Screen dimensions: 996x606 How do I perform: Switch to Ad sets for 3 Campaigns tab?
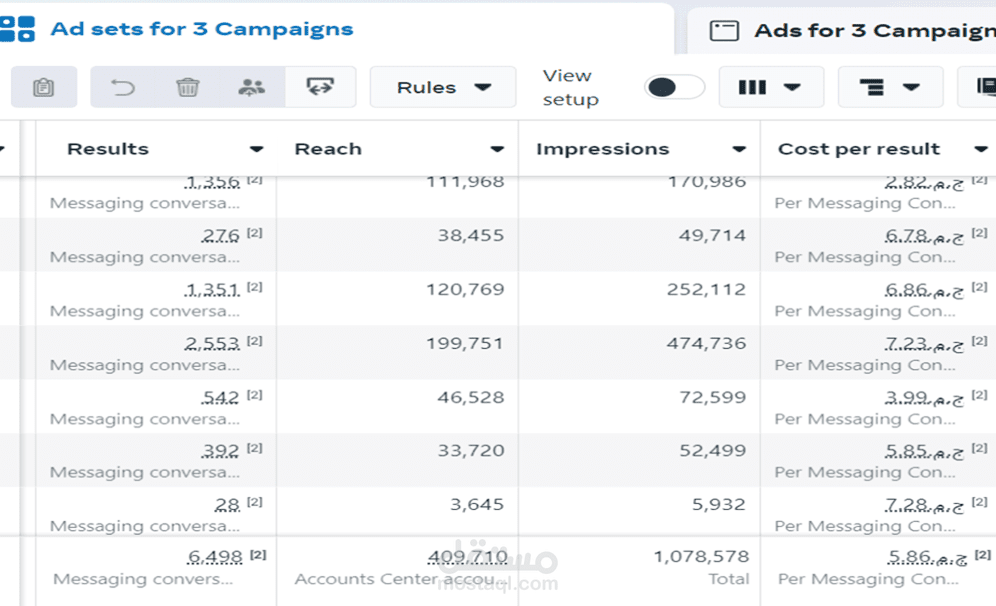(x=201, y=29)
